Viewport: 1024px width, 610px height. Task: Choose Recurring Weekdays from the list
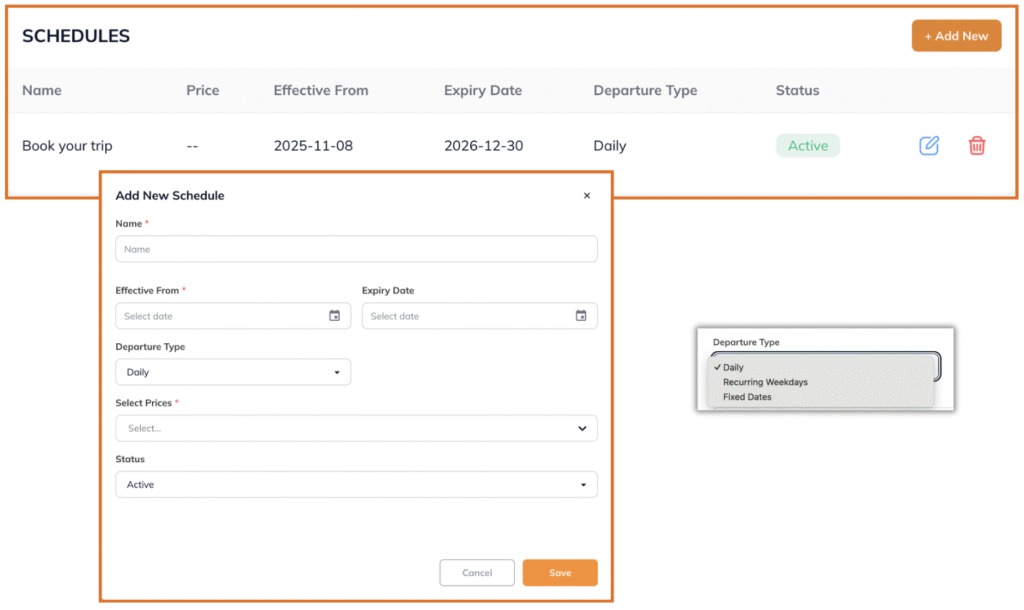[x=765, y=382]
